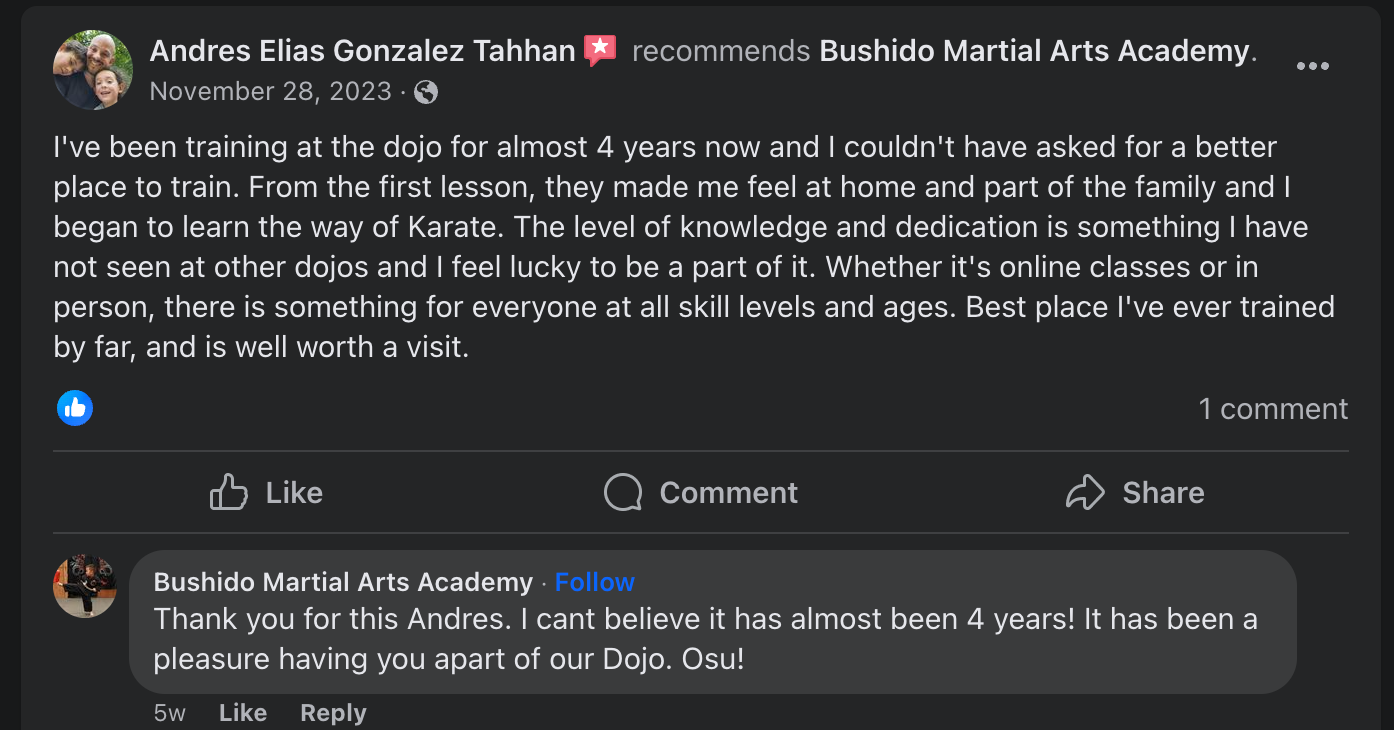The height and width of the screenshot is (730, 1394).
Task: Visit Bushido Martial Arts Academy page from the post header
Action: tap(1035, 50)
